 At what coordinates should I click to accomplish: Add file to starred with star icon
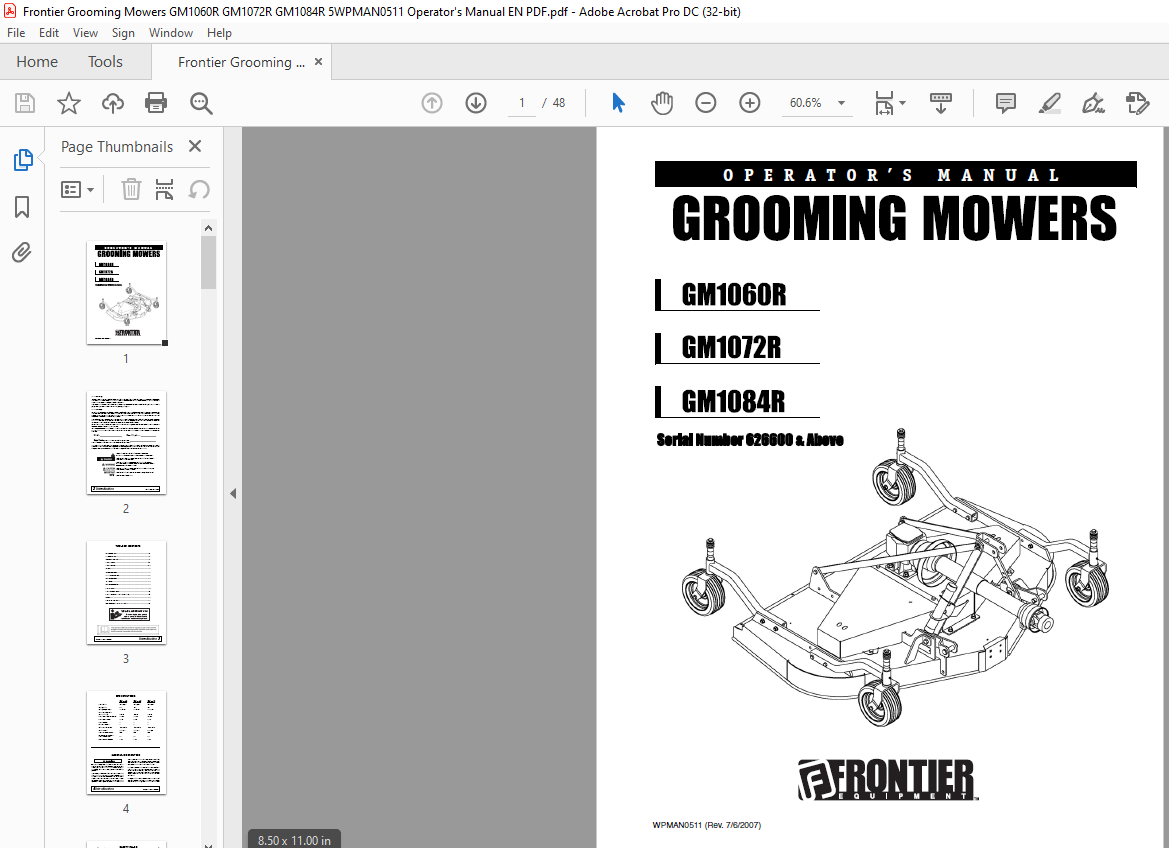click(69, 103)
